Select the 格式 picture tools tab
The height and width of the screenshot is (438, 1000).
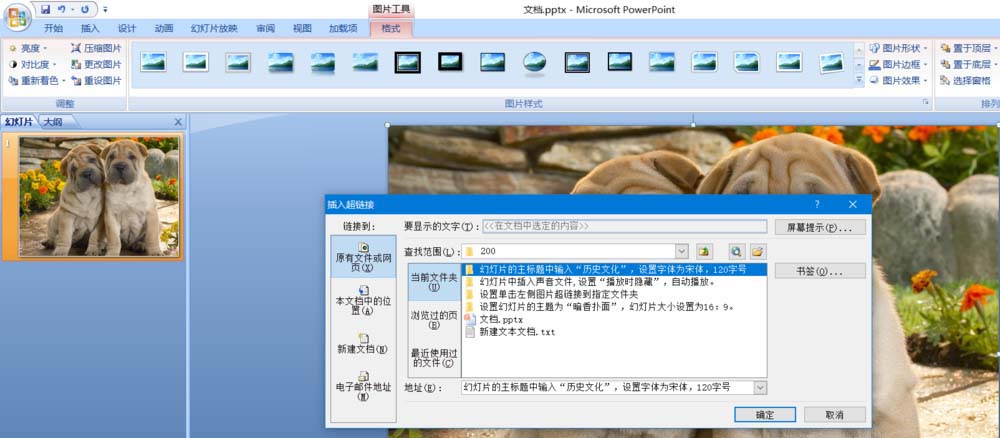391,28
